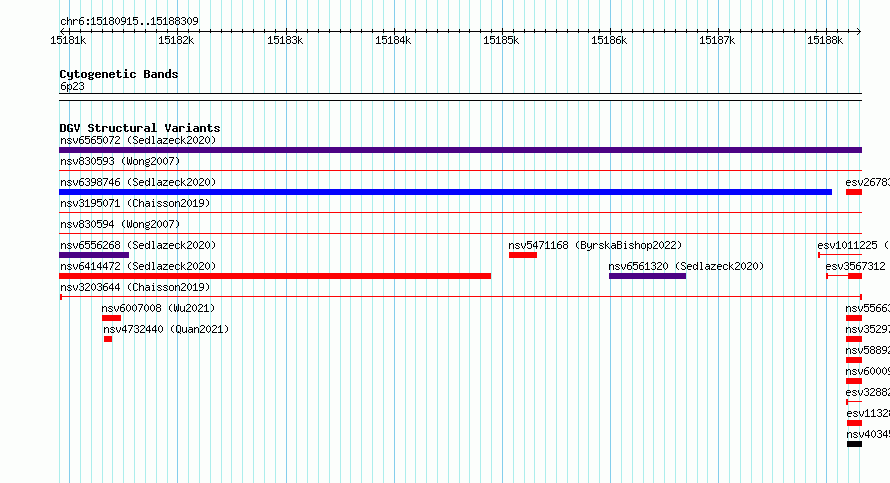Click the red bar under esv26783

854,192
